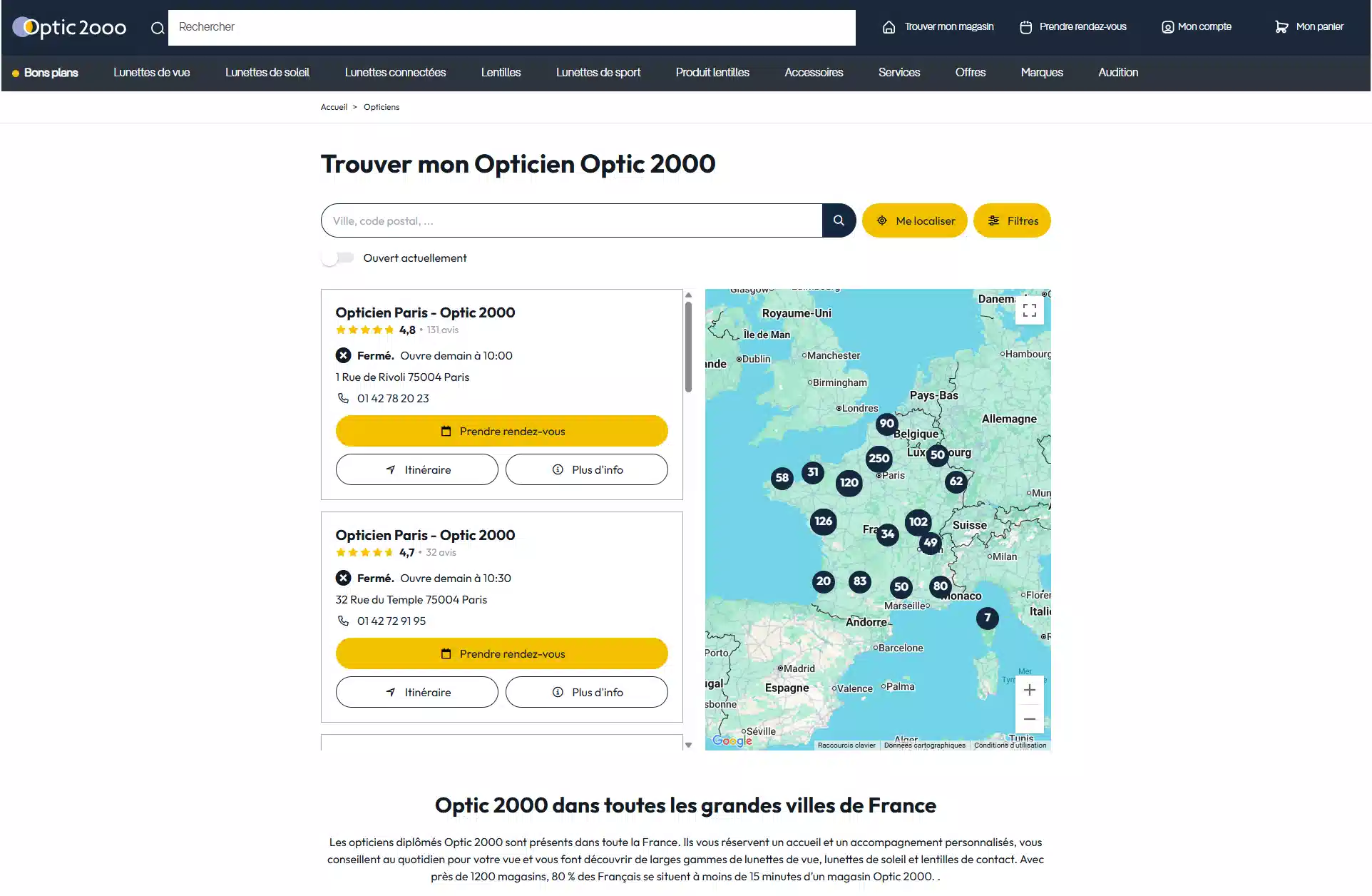Viewport: 1372px width, 896px height.
Task: Toggle the Ouvert actuellement switch
Action: [x=337, y=258]
